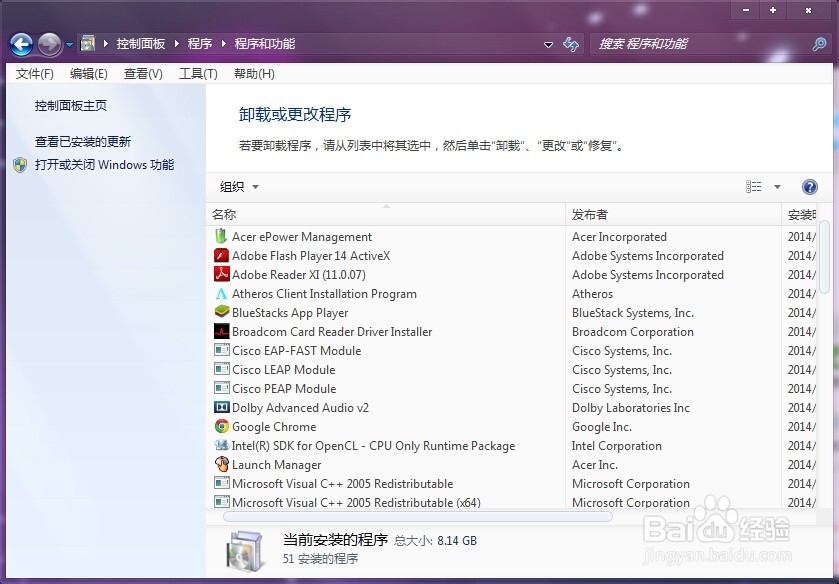Click publisher cell Intel Corporation
This screenshot has width=839, height=584.
tap(616, 446)
